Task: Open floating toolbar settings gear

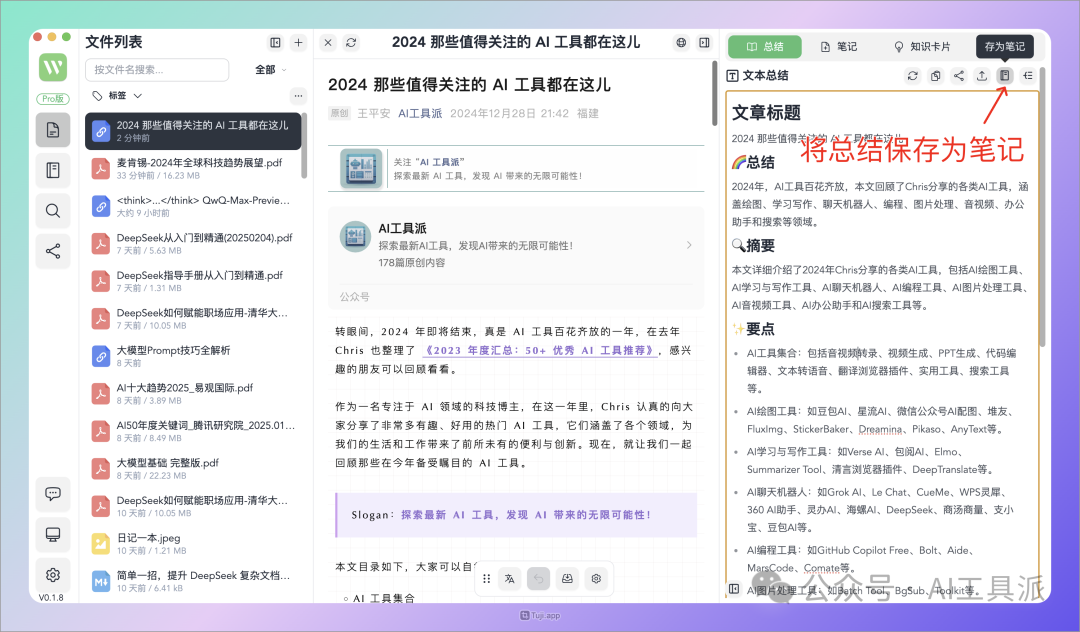Action: click(596, 579)
